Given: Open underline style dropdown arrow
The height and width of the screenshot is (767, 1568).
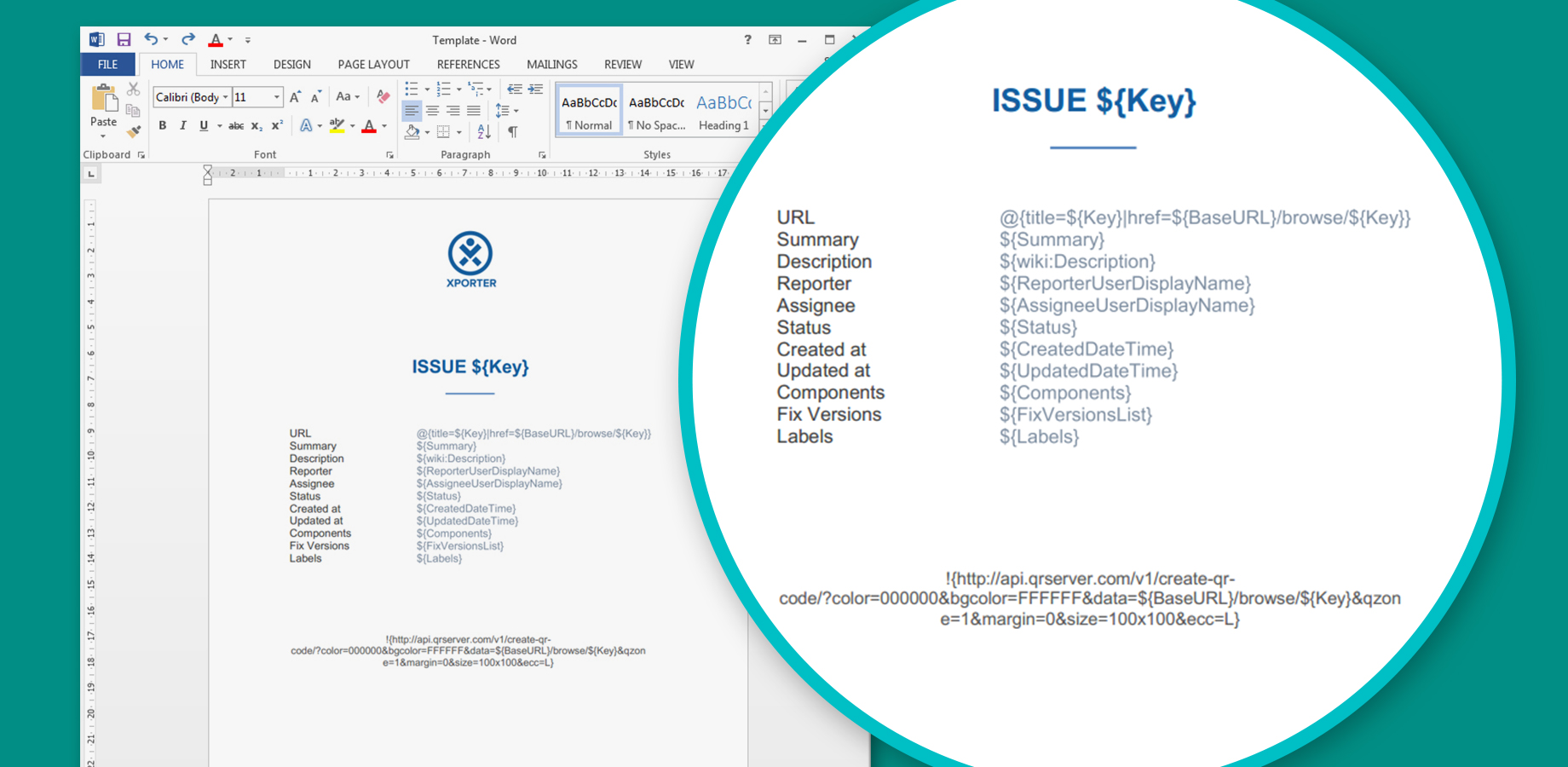Looking at the screenshot, I should click(219, 126).
